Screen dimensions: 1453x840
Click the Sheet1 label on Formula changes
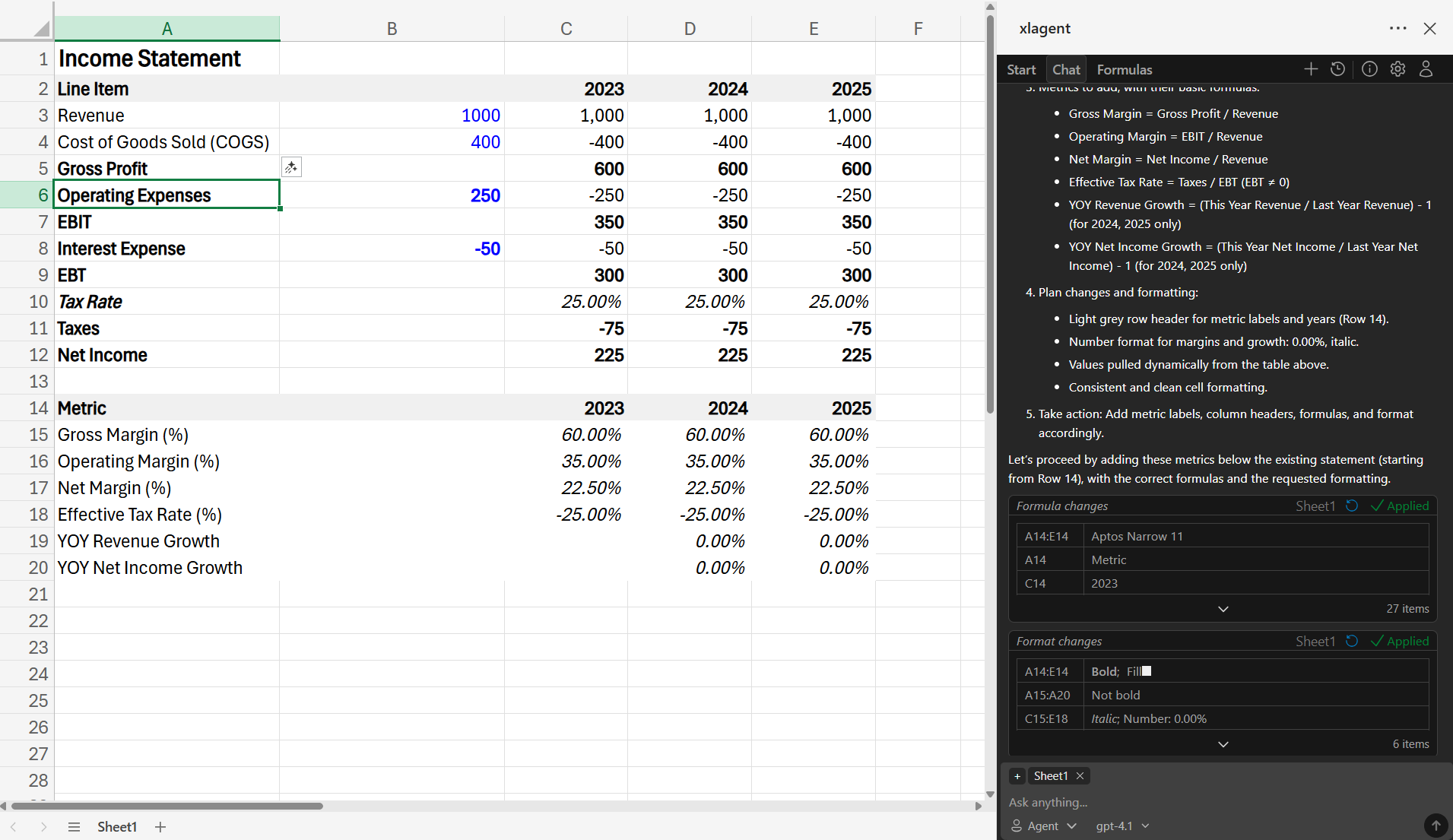[1315, 506]
